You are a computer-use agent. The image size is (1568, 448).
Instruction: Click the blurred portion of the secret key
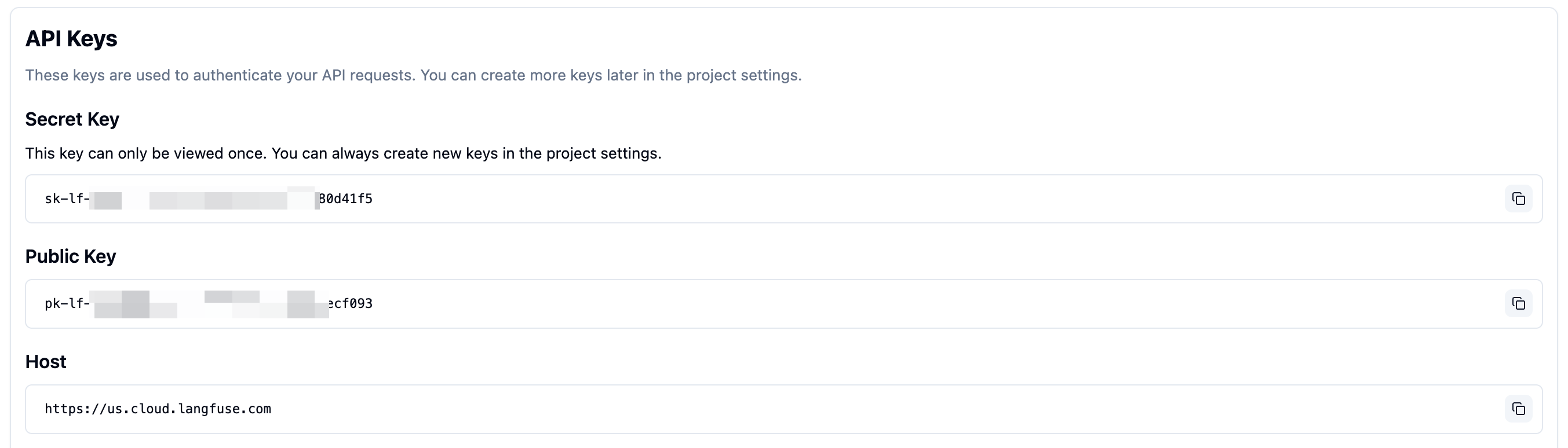pos(204,199)
